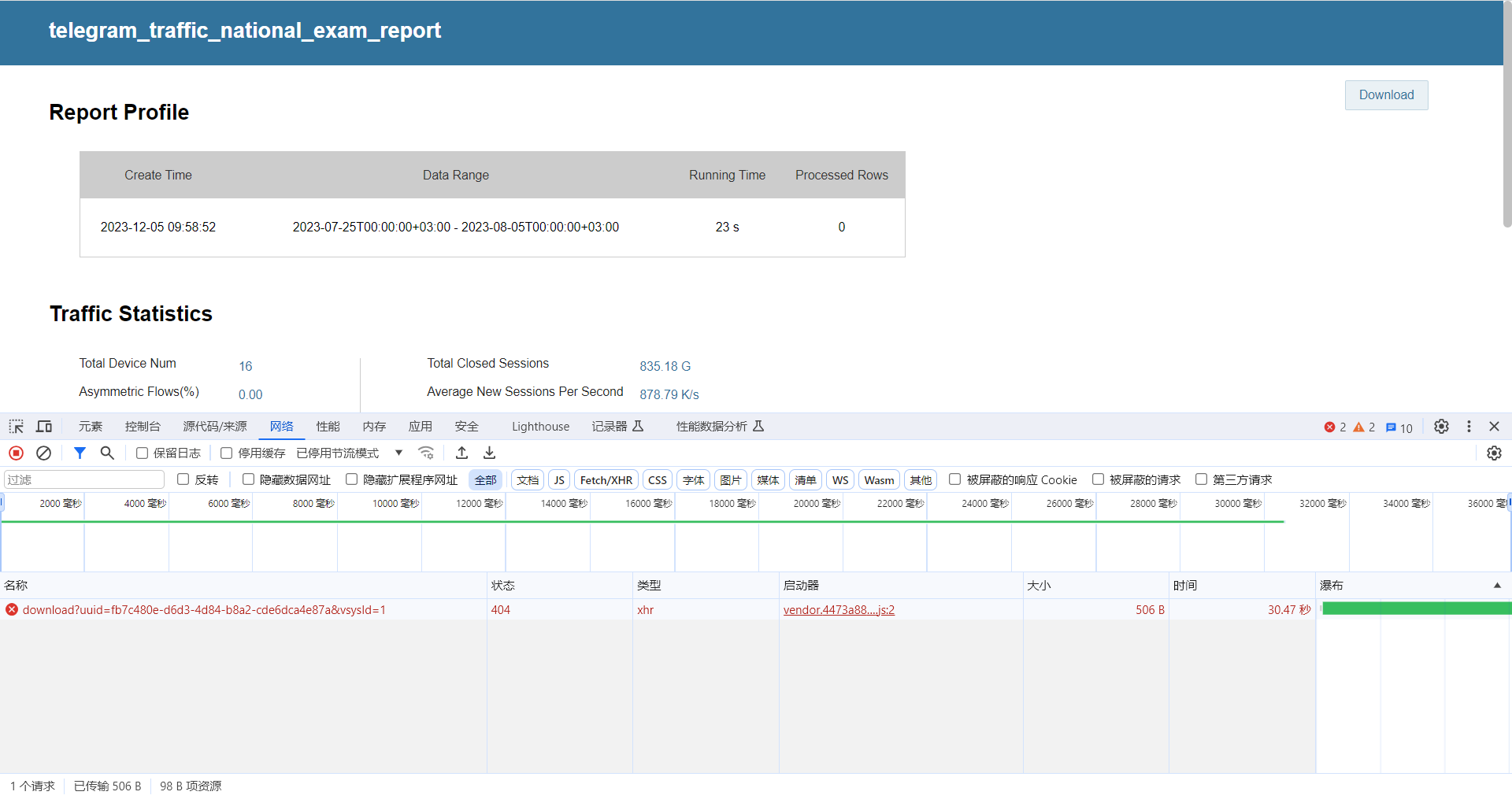Enable the preserve log checkbox
This screenshot has height=799, width=1512.
(x=143, y=453)
